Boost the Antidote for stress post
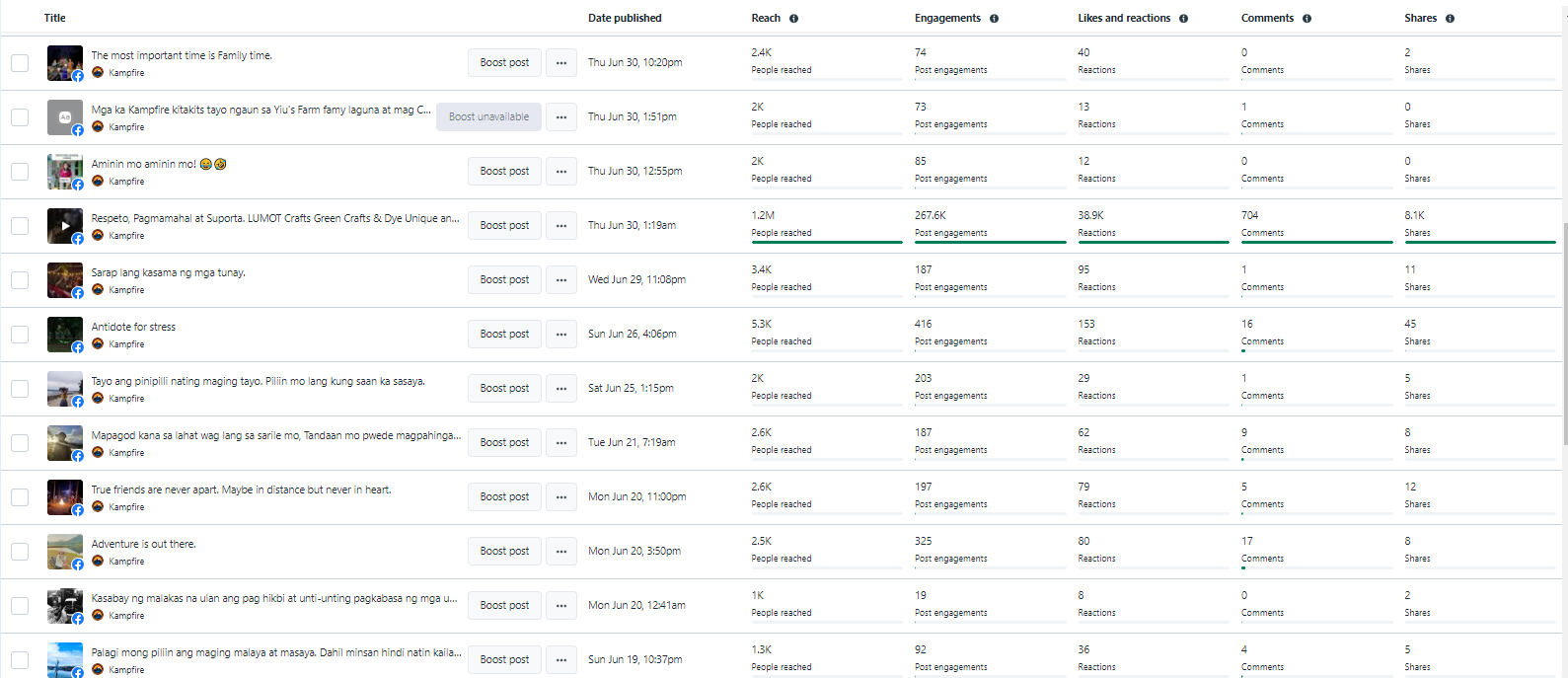 click(504, 335)
